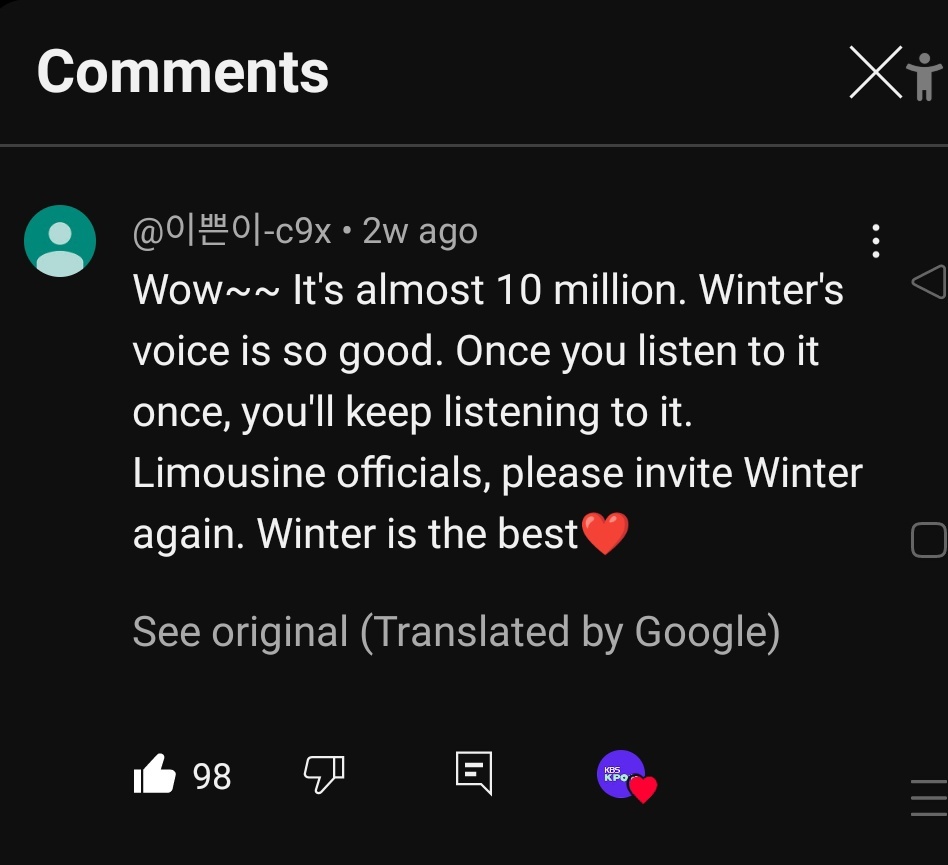Viewport: 948px width, 865px height.
Task: Tap the Android back triangle button
Action: (x=929, y=281)
